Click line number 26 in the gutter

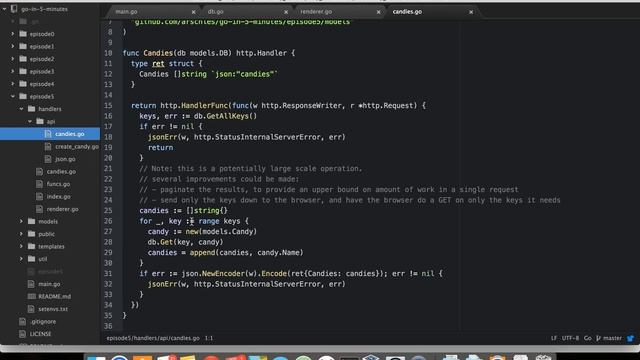(108, 221)
